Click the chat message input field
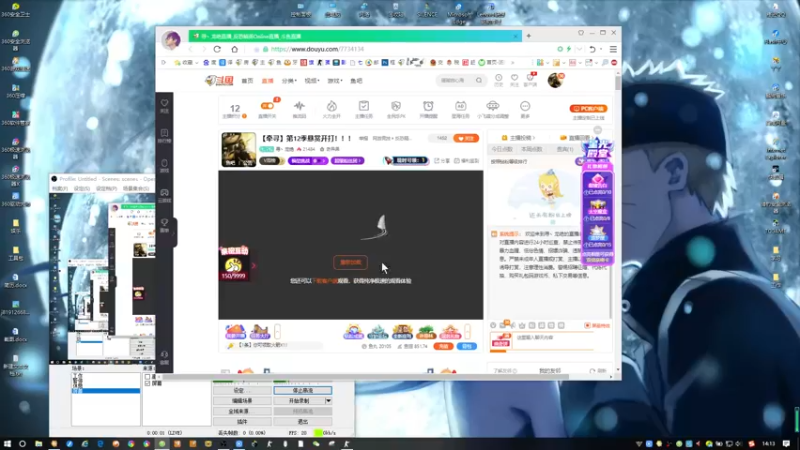The width and height of the screenshot is (800, 450). tap(554, 341)
